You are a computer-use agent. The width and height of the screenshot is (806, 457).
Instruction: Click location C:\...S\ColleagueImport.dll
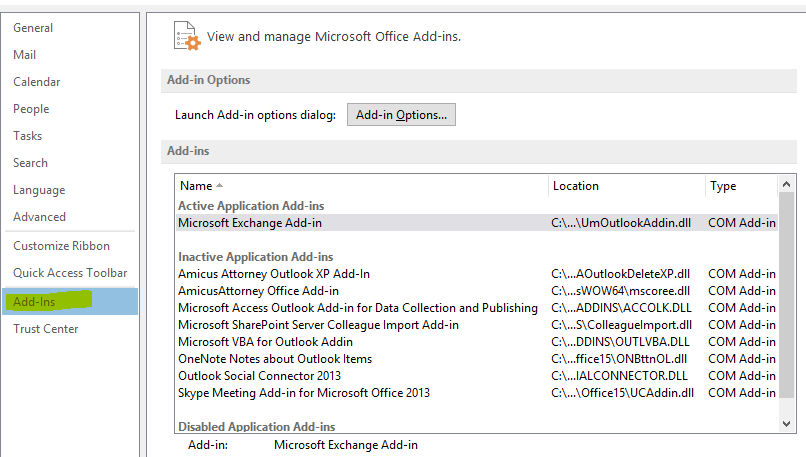point(621,325)
